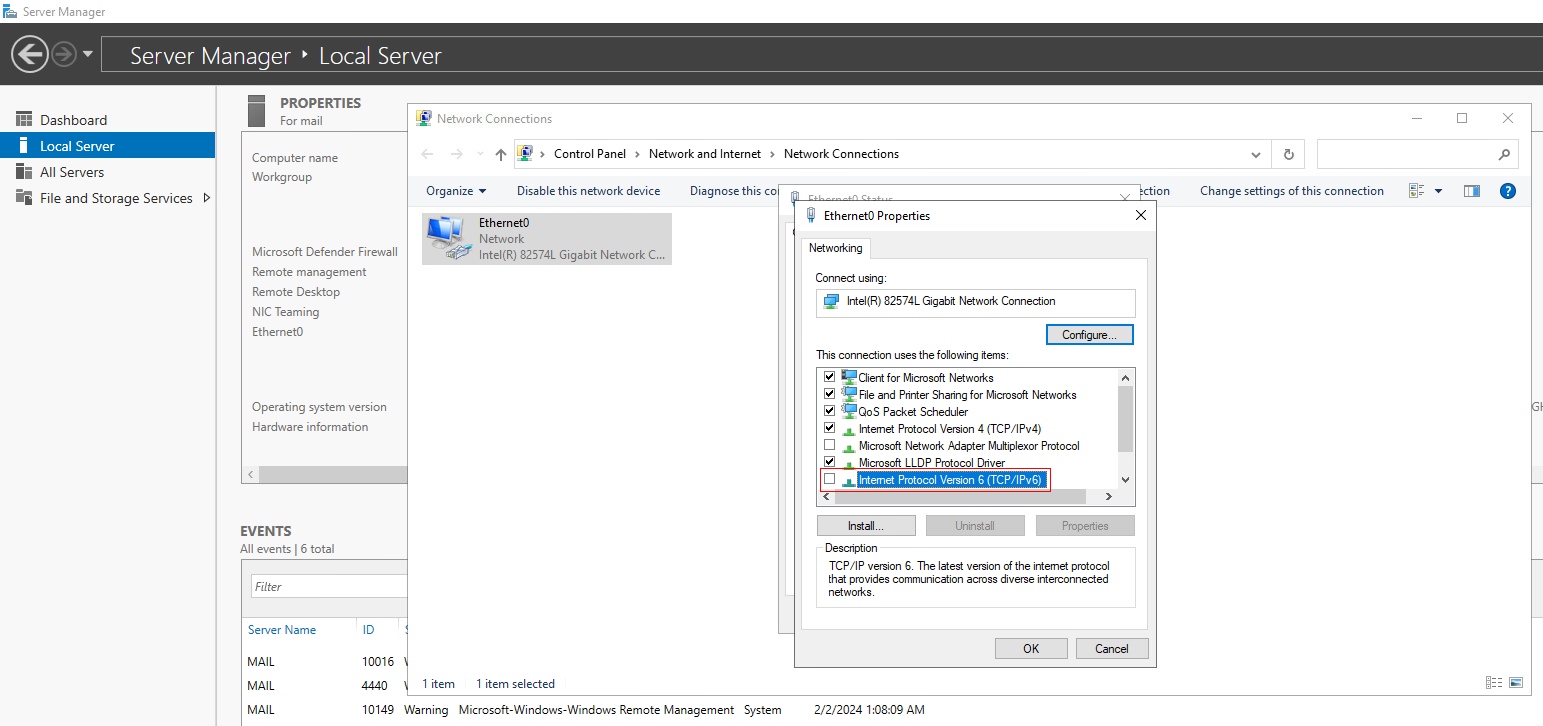The width and height of the screenshot is (1543, 726).
Task: Click the change view icon
Action: coord(1416,191)
